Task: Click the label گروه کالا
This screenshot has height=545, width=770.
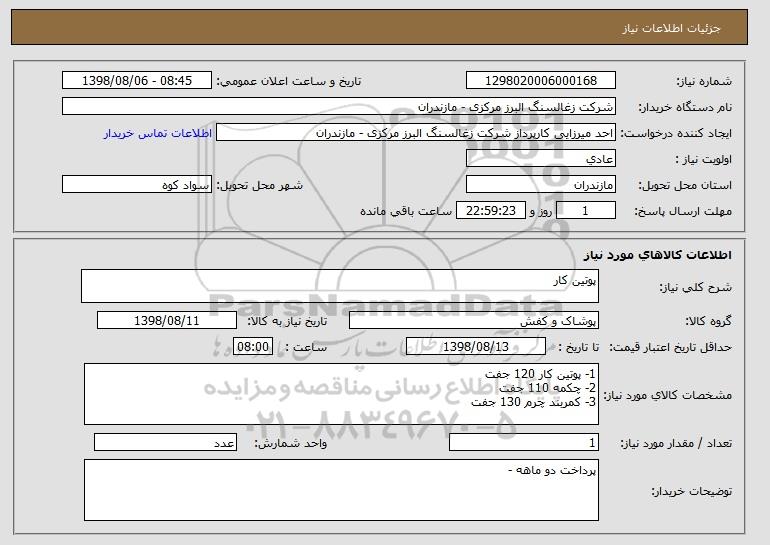Action: (x=708, y=321)
